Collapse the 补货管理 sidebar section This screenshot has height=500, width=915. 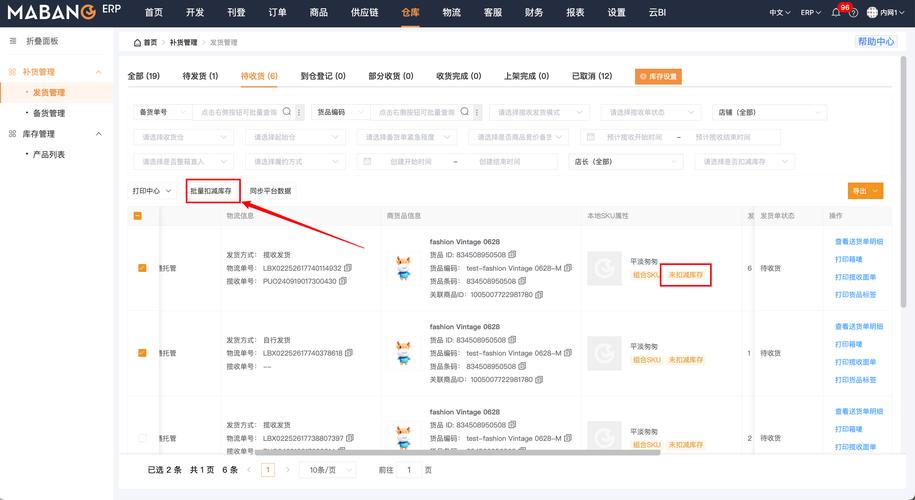coord(98,72)
